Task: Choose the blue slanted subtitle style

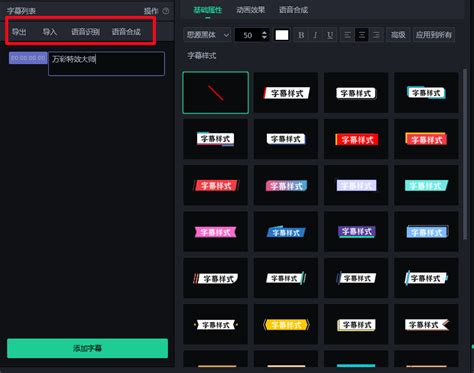Action: pyautogui.click(x=286, y=232)
